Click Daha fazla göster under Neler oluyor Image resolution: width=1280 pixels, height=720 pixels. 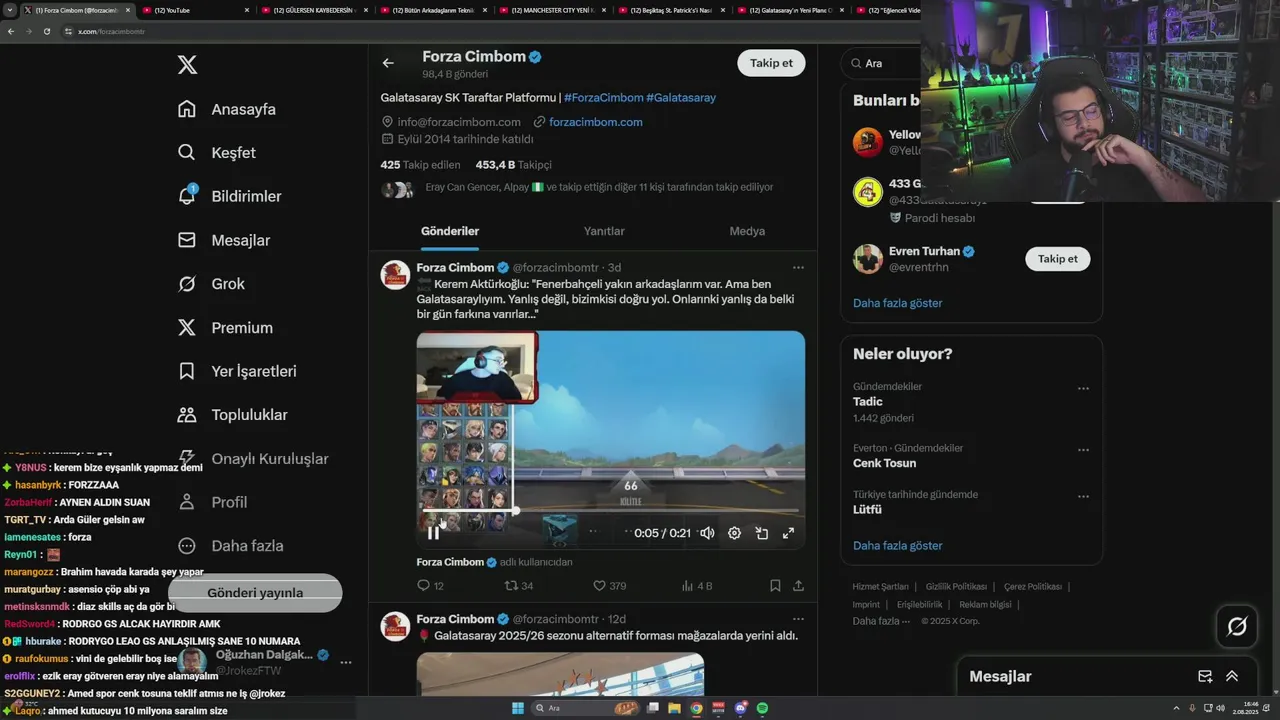coord(898,546)
